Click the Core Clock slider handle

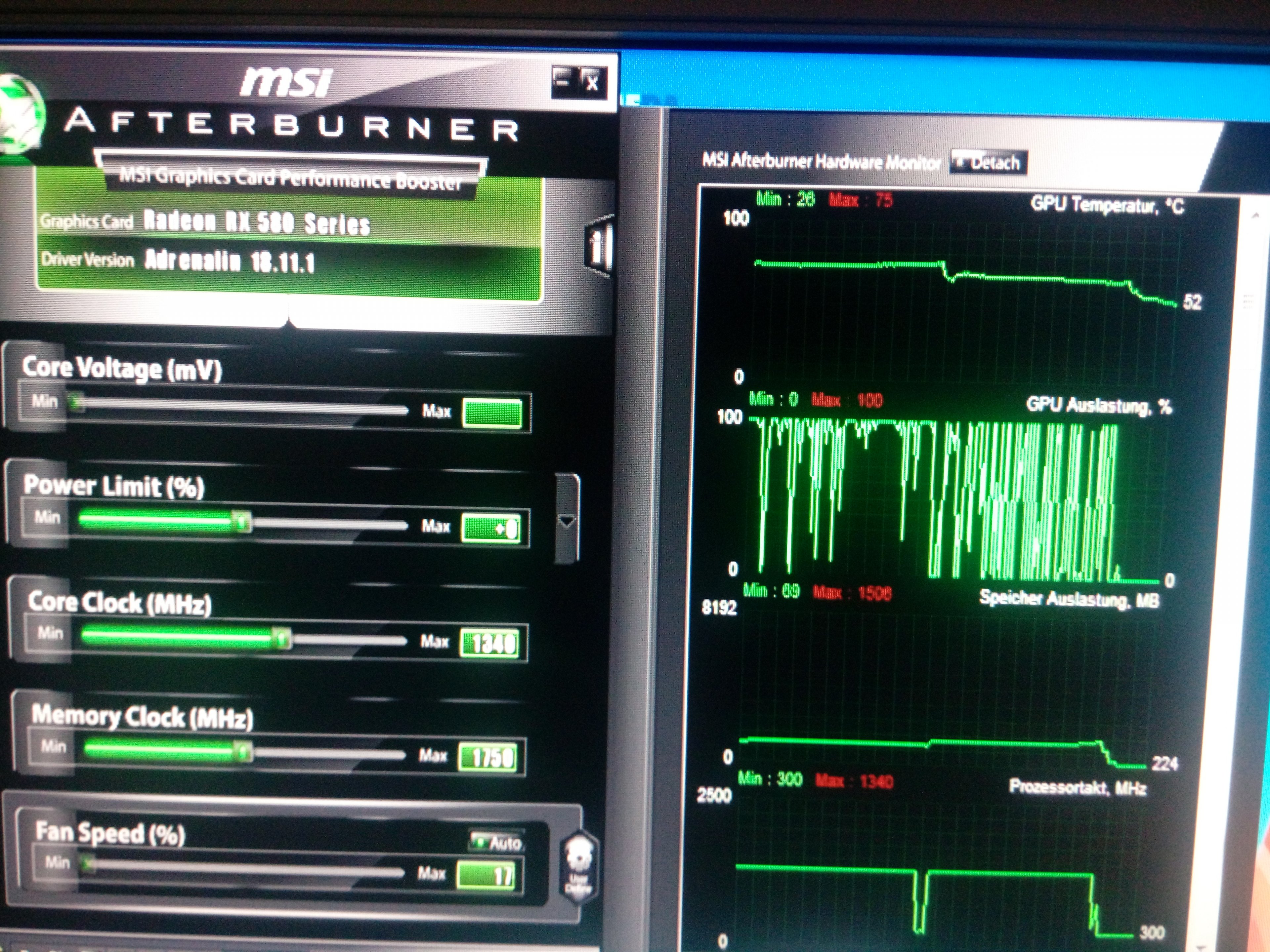(x=281, y=638)
